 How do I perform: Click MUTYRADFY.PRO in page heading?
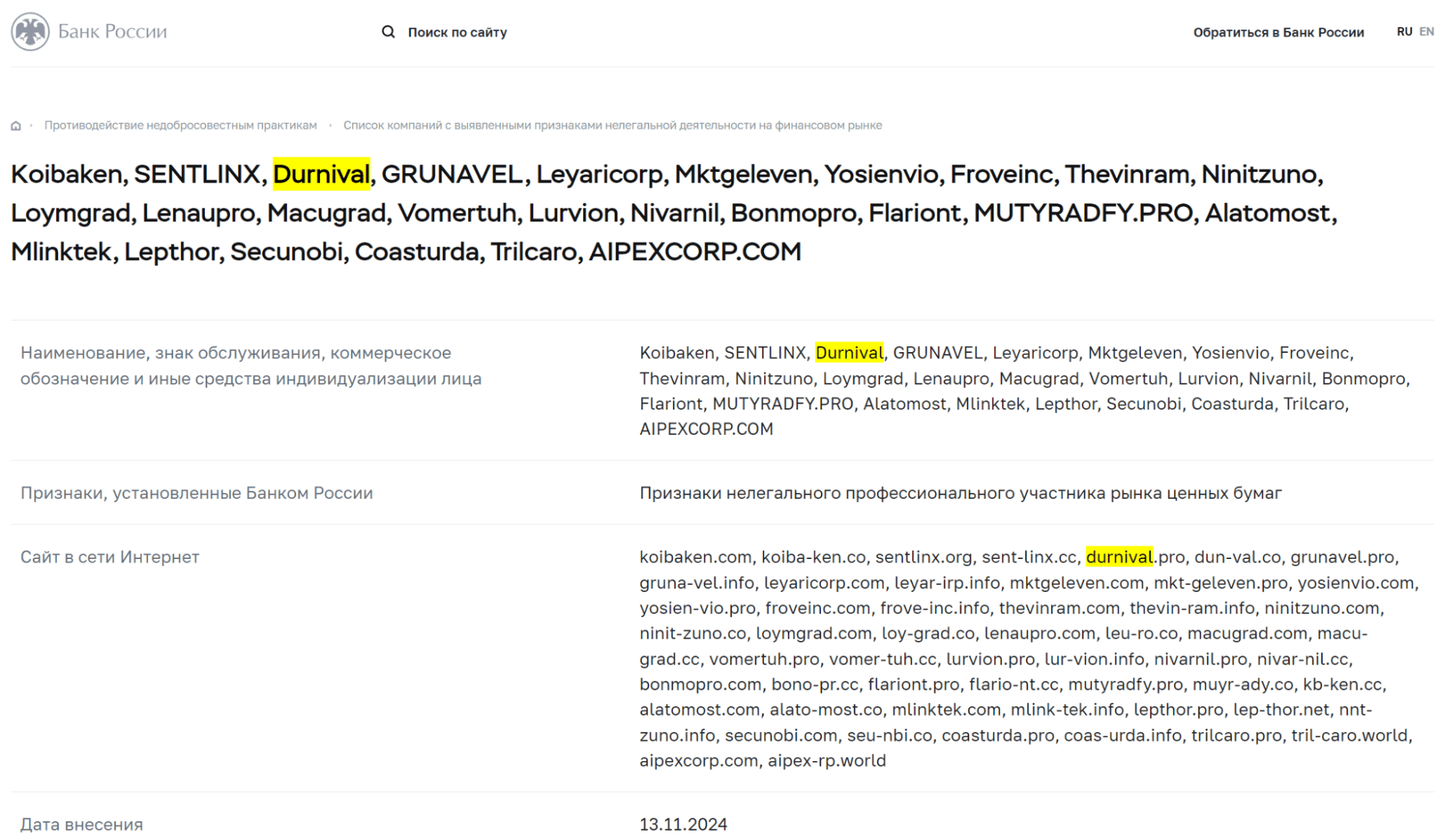coord(1083,213)
